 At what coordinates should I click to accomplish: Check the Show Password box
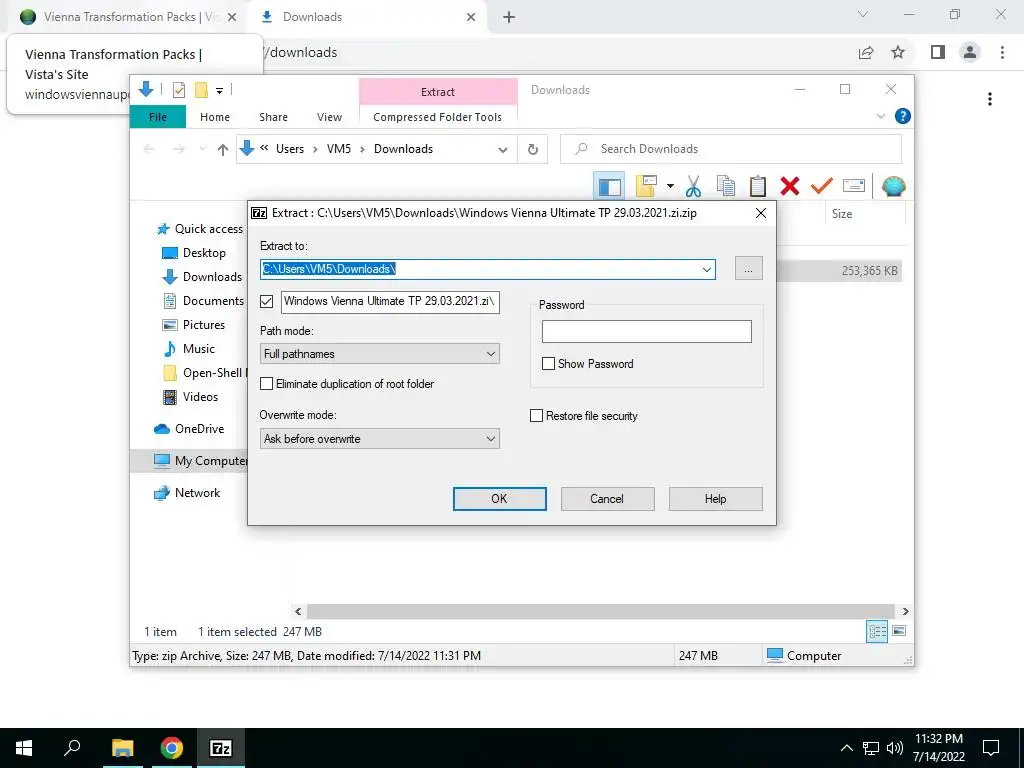point(549,364)
